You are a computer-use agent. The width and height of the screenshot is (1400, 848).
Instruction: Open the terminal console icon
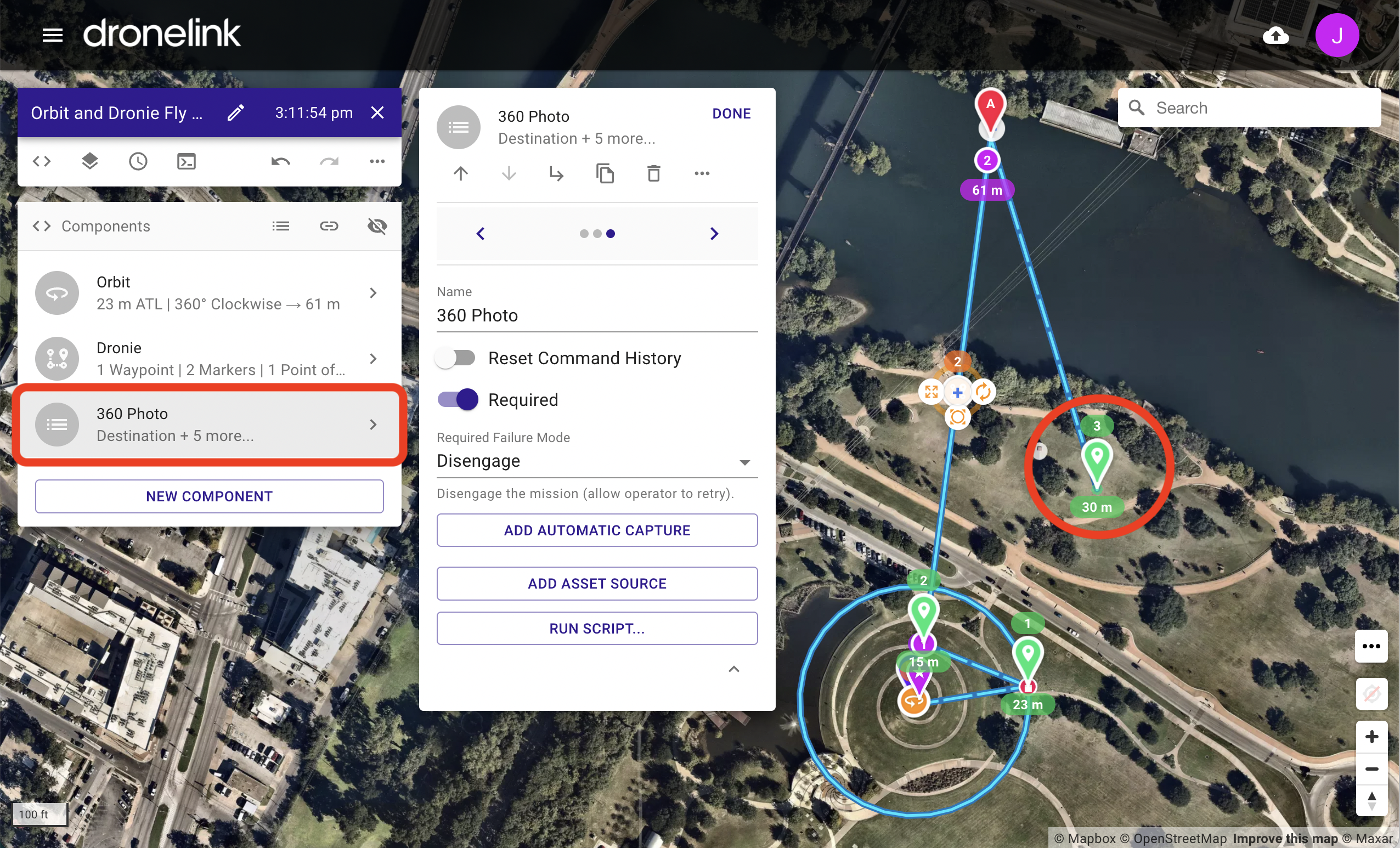pos(187,162)
